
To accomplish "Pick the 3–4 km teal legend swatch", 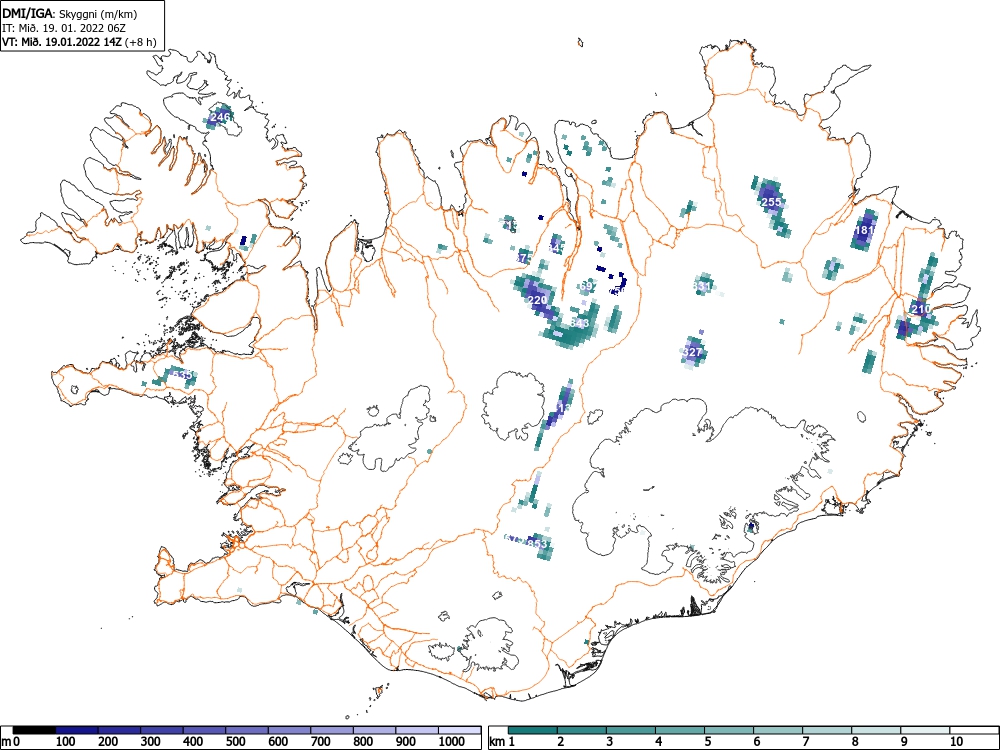I will tap(631, 730).
